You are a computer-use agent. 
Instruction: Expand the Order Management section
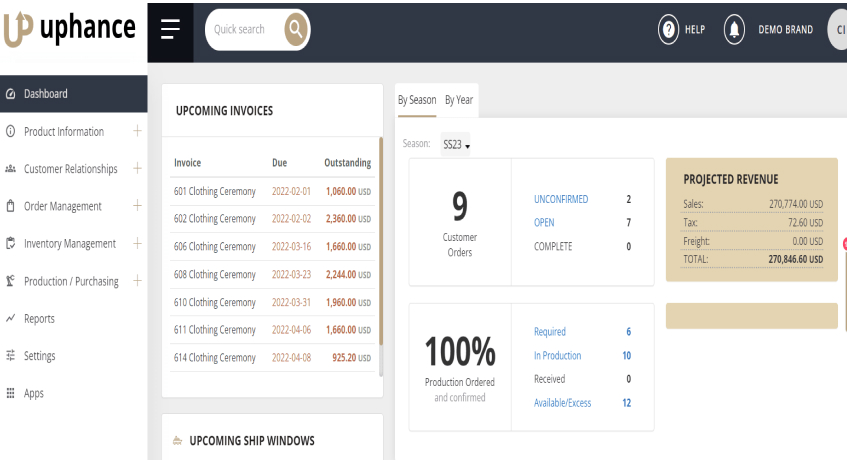137,206
